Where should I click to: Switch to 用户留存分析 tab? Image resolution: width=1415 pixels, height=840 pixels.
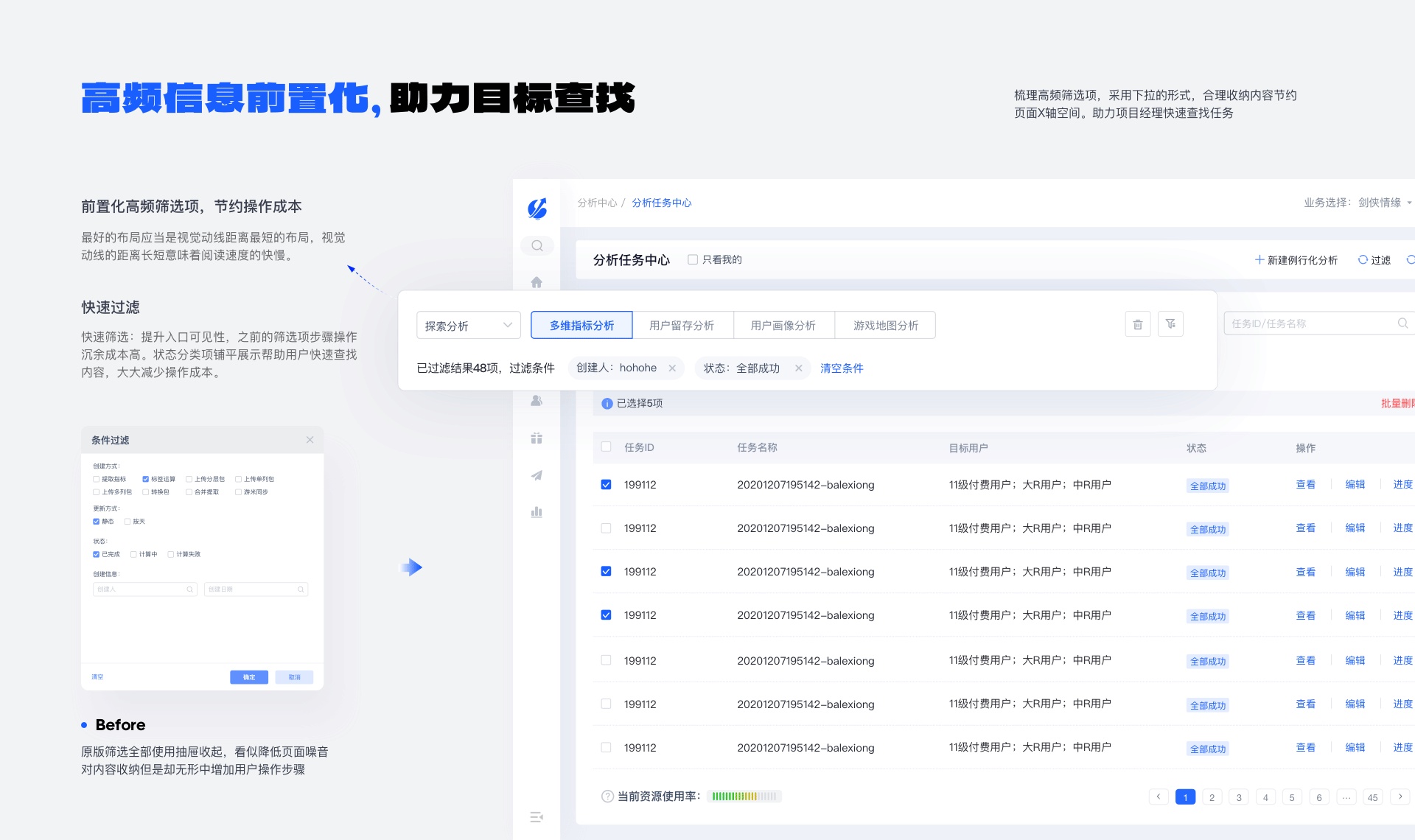[x=682, y=325]
